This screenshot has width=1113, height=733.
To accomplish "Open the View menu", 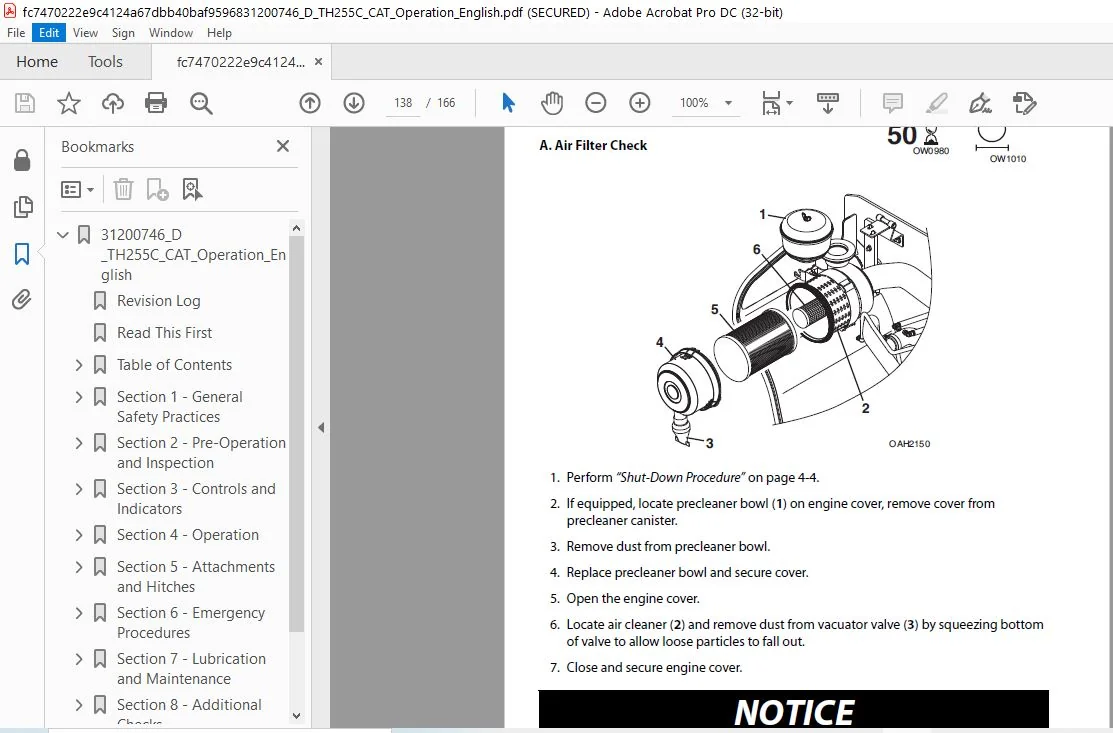I will (x=85, y=33).
